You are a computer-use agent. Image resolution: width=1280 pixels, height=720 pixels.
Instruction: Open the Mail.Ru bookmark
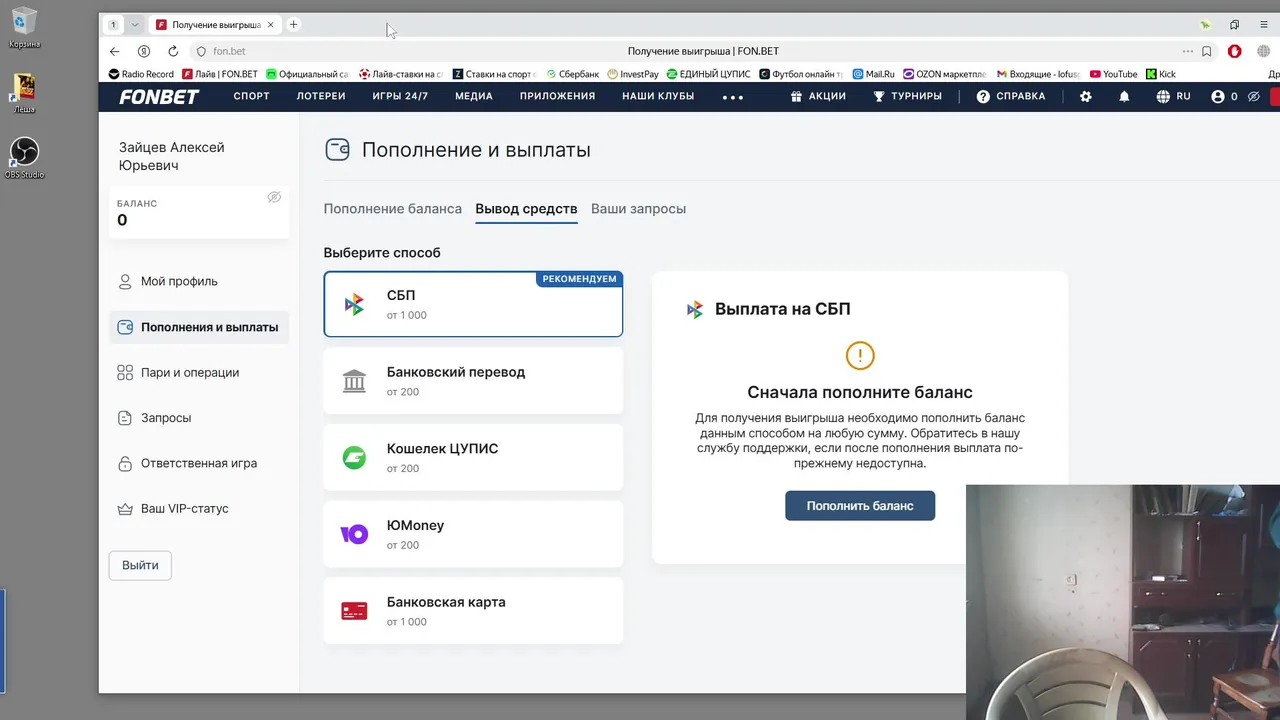[x=873, y=74]
